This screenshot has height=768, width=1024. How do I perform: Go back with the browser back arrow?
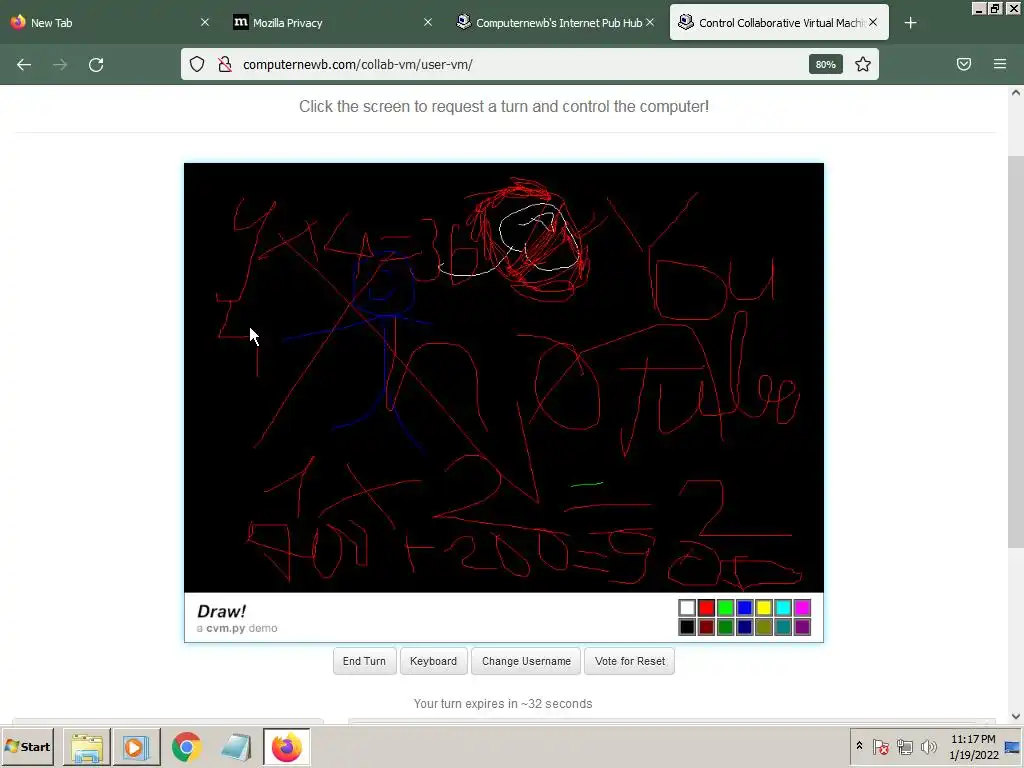(24, 65)
